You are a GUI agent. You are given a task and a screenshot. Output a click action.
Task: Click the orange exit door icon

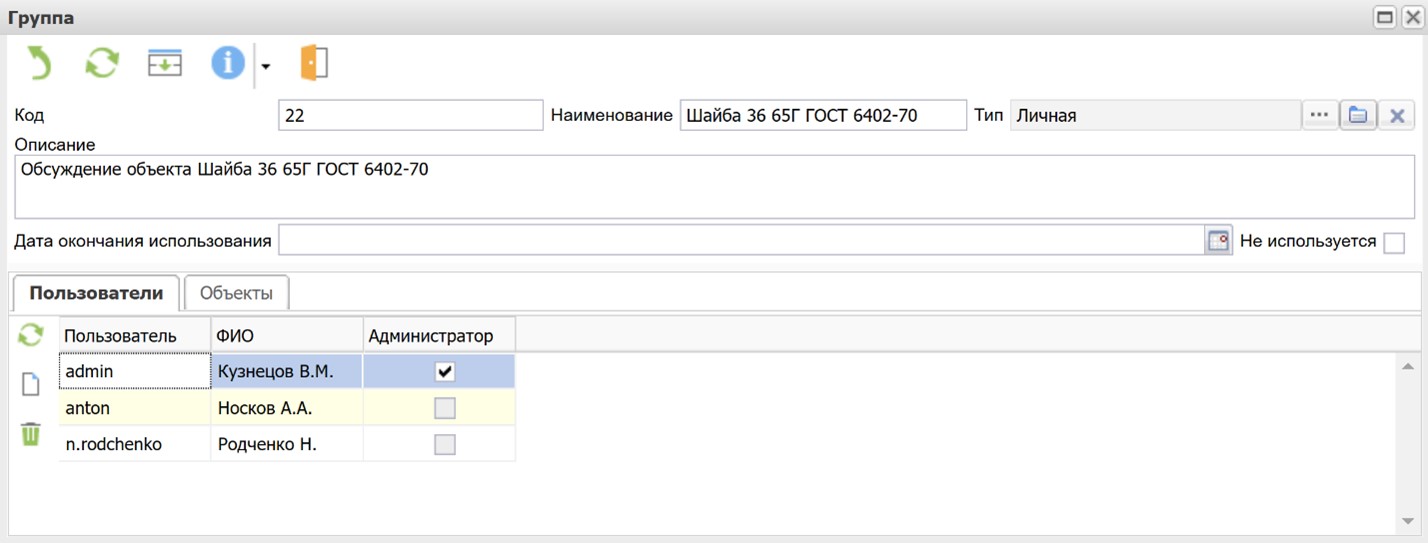tap(314, 64)
